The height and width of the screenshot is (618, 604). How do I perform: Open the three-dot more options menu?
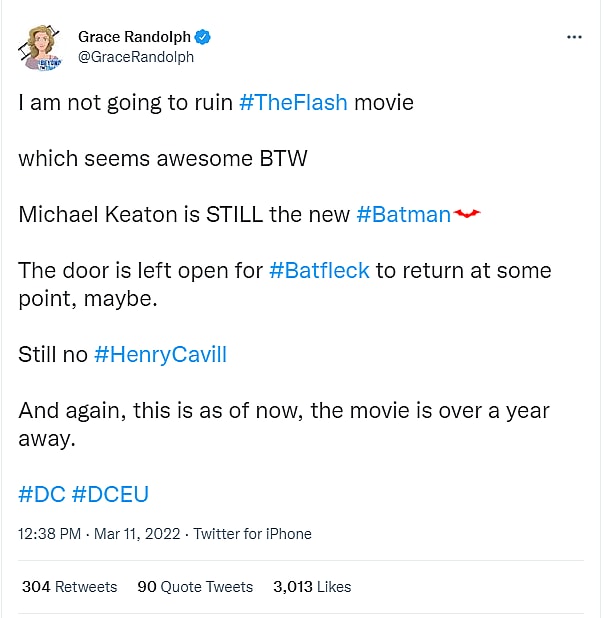[574, 37]
